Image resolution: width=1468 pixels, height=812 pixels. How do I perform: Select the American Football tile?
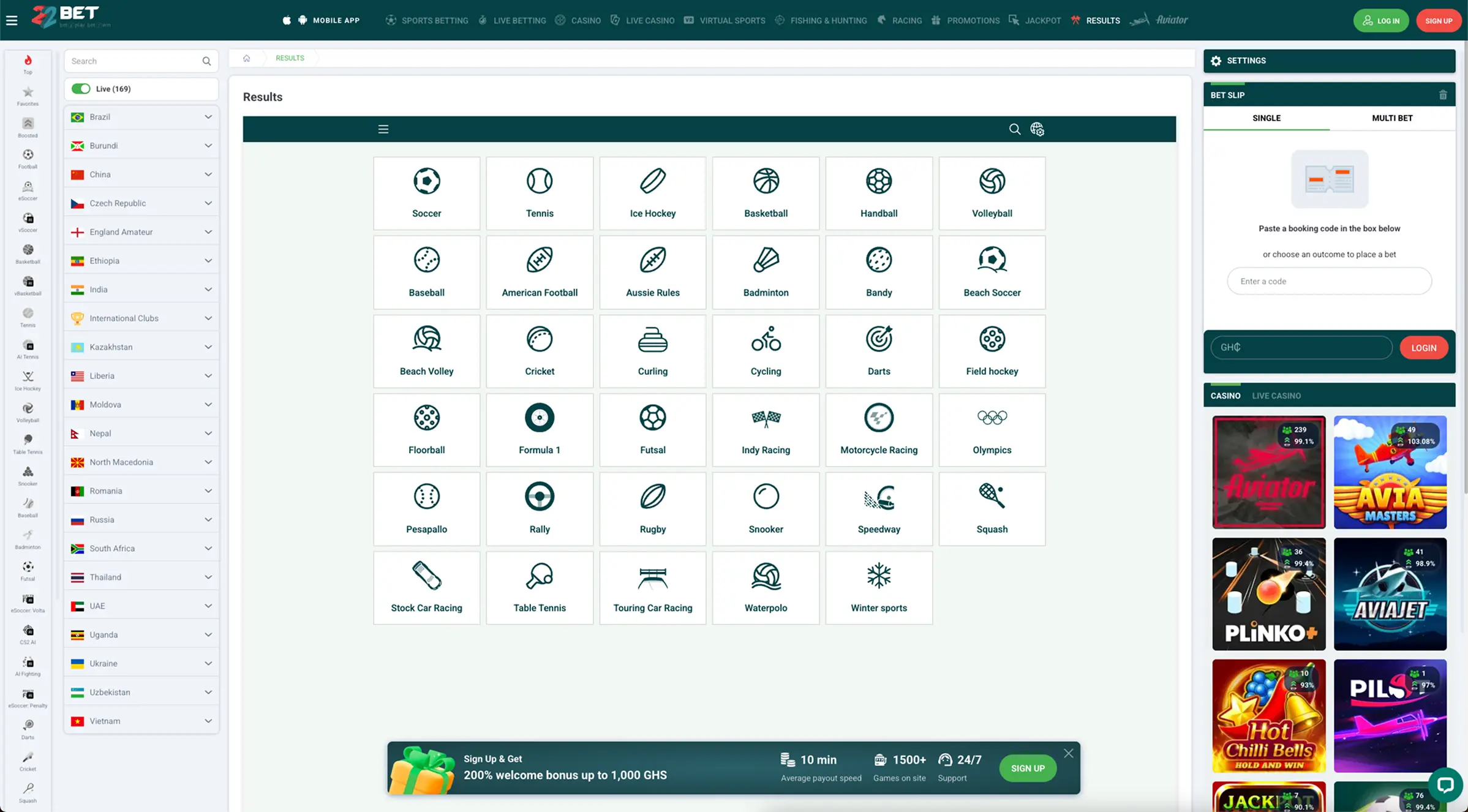[x=540, y=272]
